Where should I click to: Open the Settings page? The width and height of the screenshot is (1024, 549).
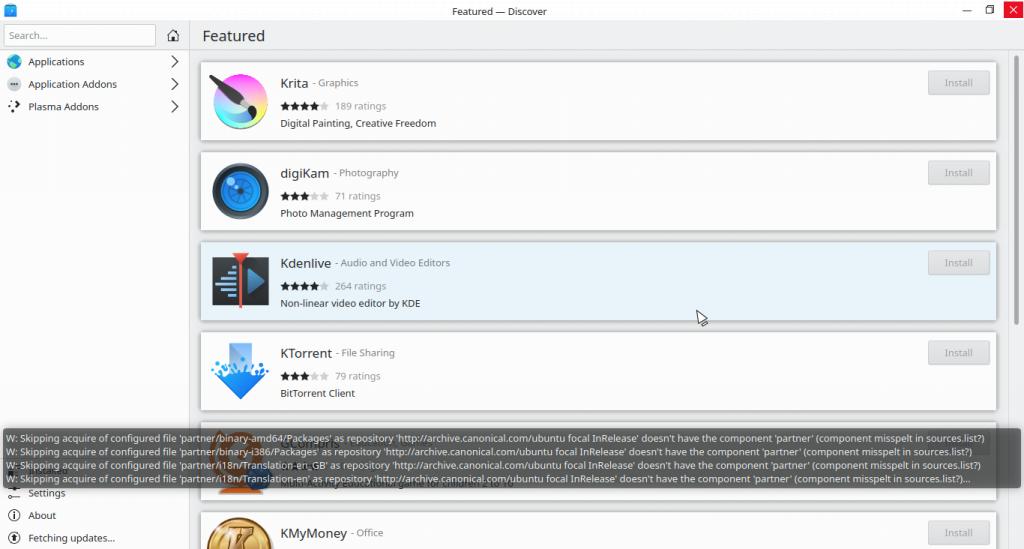tap(93, 494)
